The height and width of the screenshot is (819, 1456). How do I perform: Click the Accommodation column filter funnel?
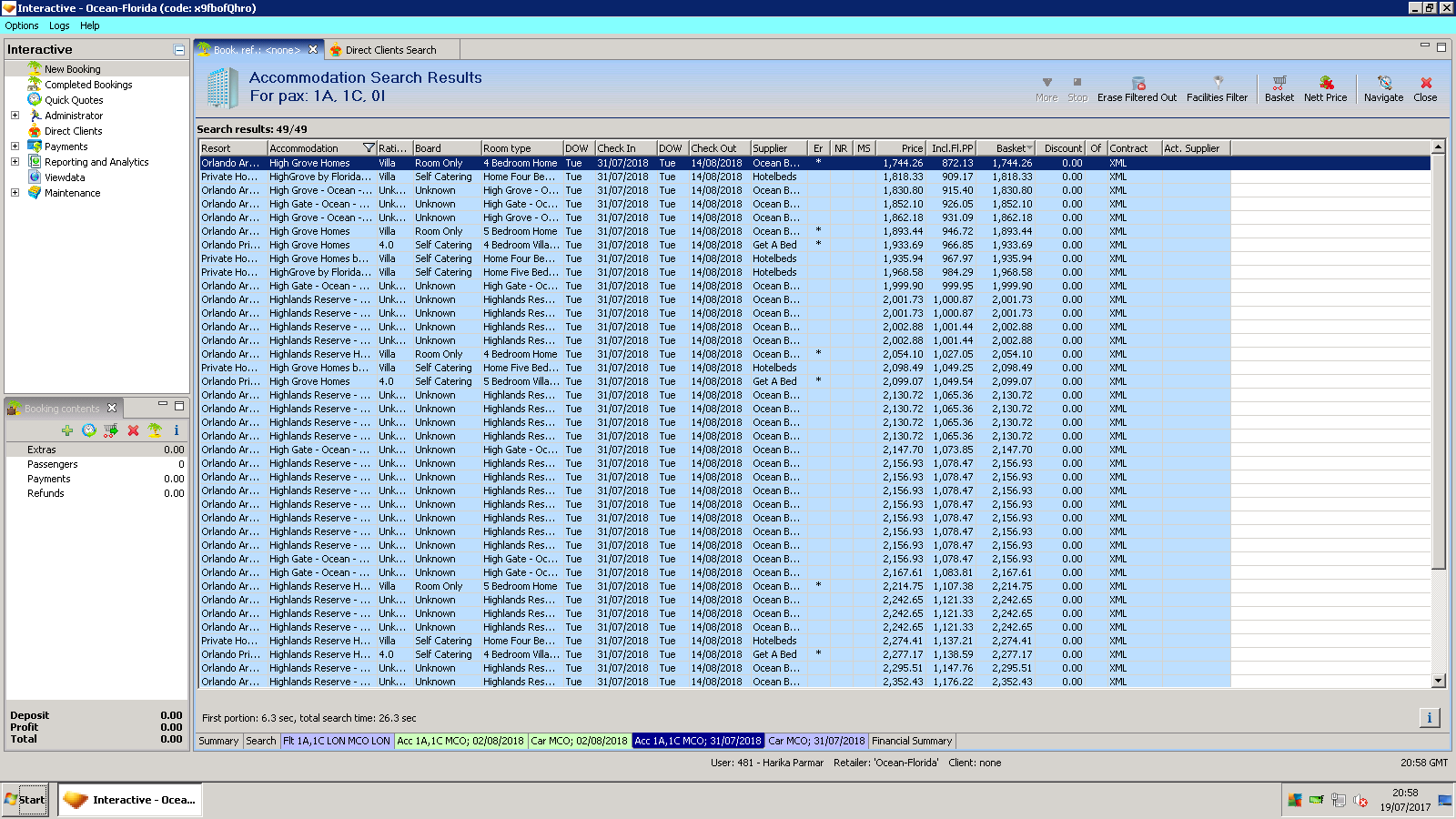point(369,148)
